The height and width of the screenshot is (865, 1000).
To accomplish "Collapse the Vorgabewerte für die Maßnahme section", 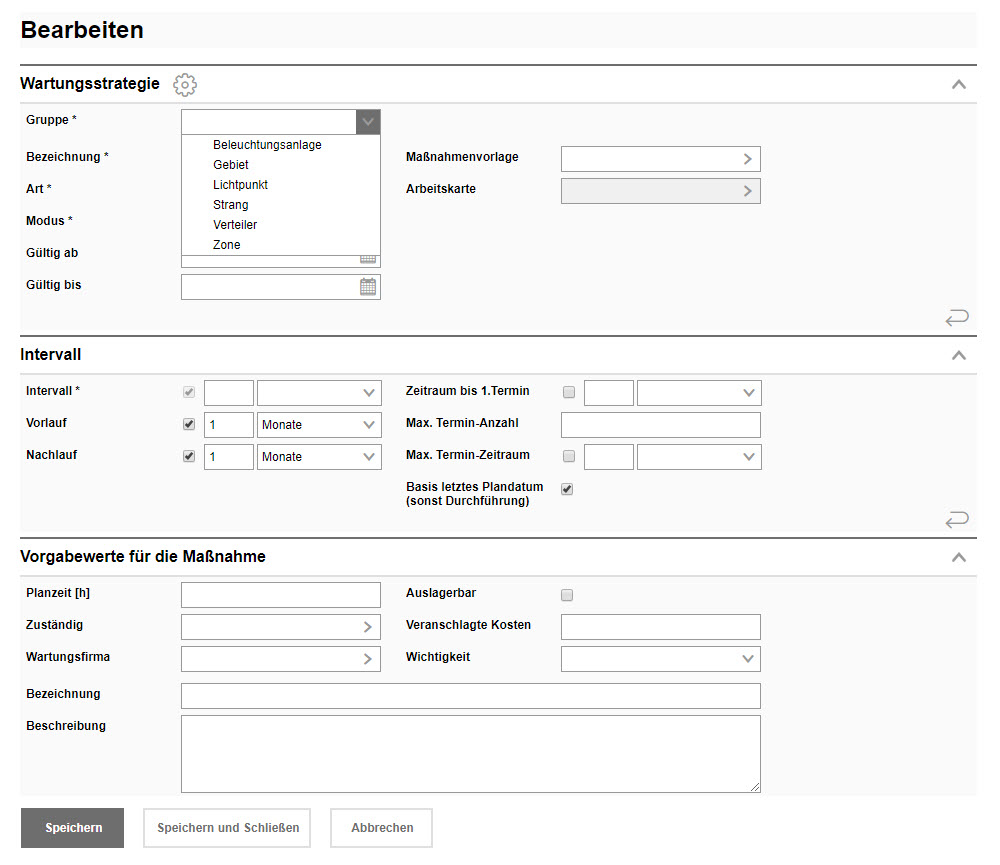I will click(958, 557).
